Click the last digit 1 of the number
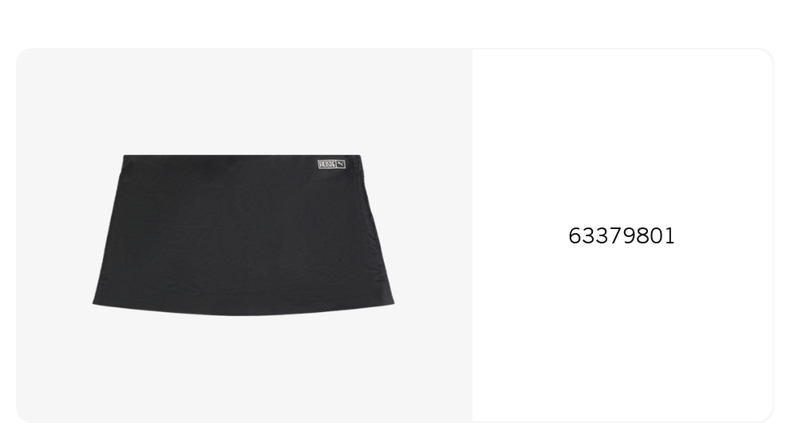This screenshot has height=423, width=790. click(x=670, y=236)
